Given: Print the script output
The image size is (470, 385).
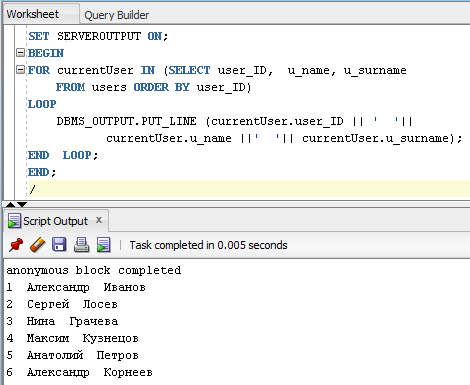Looking at the screenshot, I should click(x=81, y=245).
